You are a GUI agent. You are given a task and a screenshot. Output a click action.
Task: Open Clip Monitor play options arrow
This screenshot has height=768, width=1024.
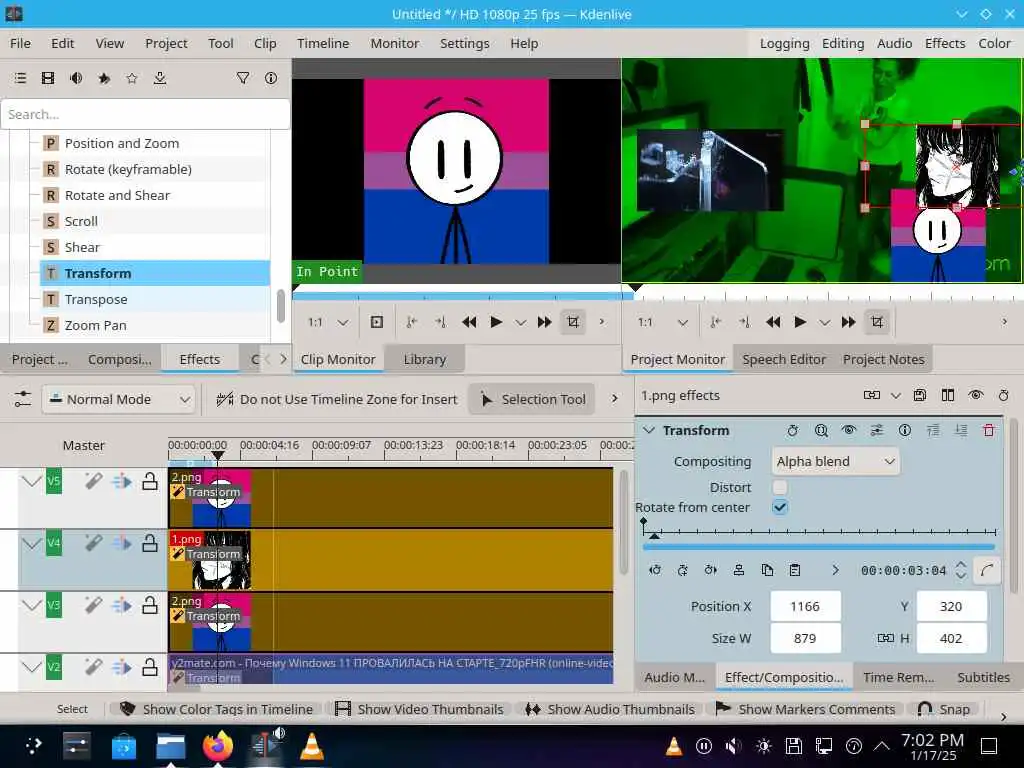tap(520, 322)
